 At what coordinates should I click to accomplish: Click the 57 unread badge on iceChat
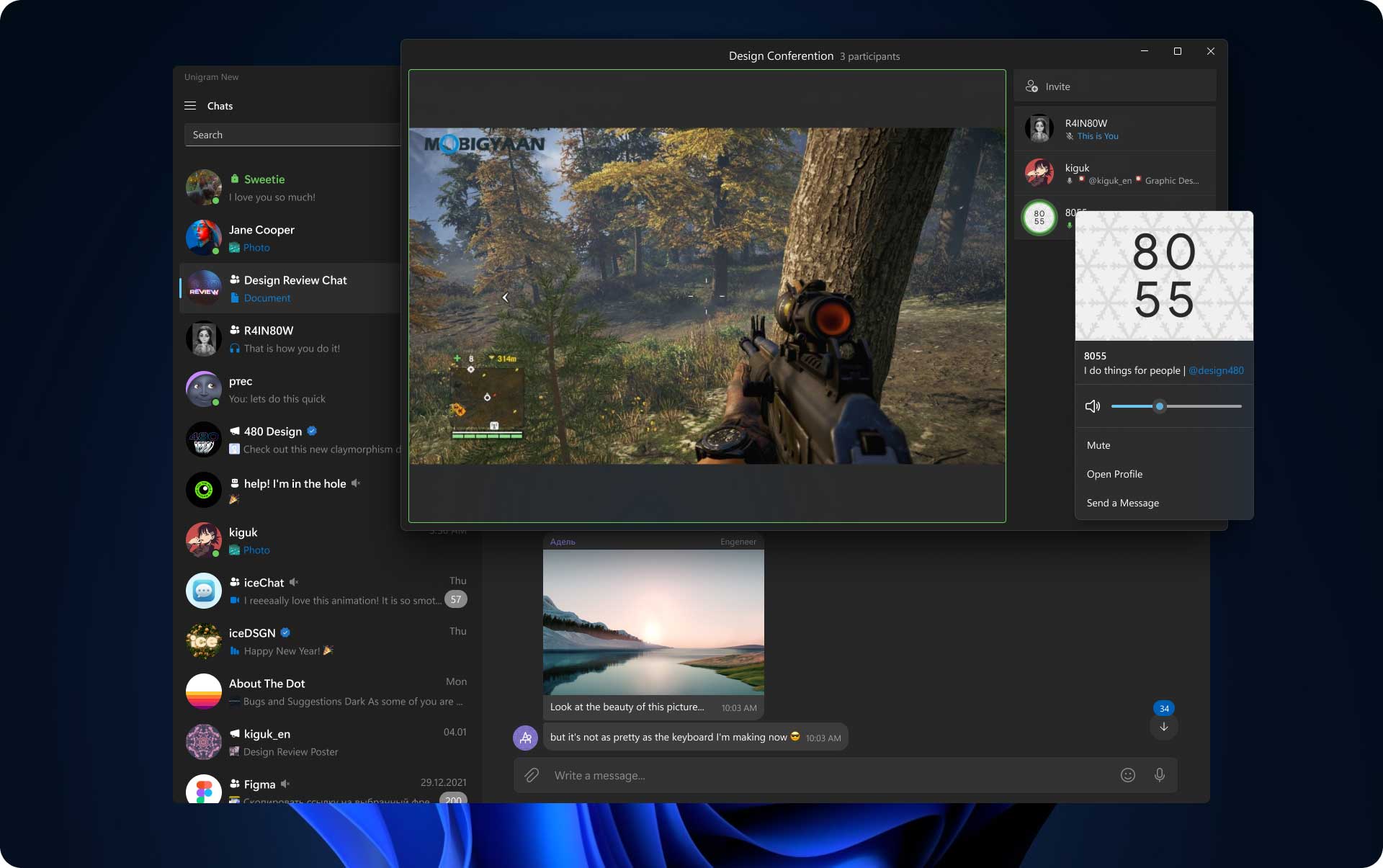455,599
